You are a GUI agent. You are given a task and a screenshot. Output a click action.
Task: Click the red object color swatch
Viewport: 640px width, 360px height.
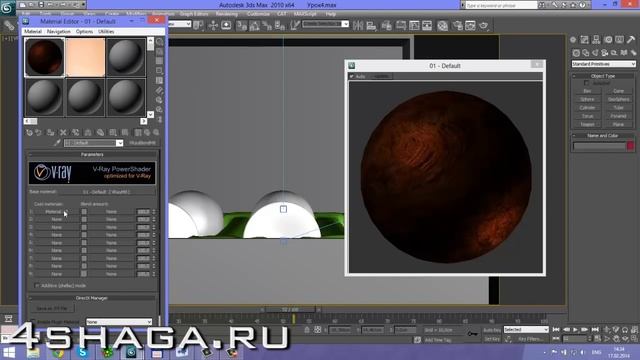(631, 146)
